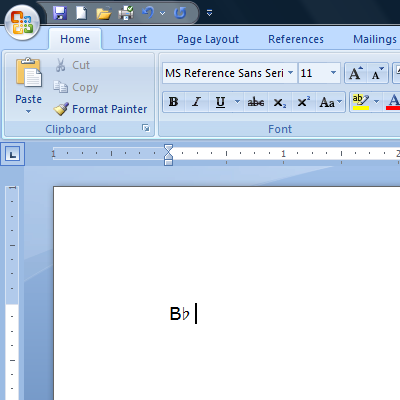
Task: Click the Grow Font icon
Action: 355,73
